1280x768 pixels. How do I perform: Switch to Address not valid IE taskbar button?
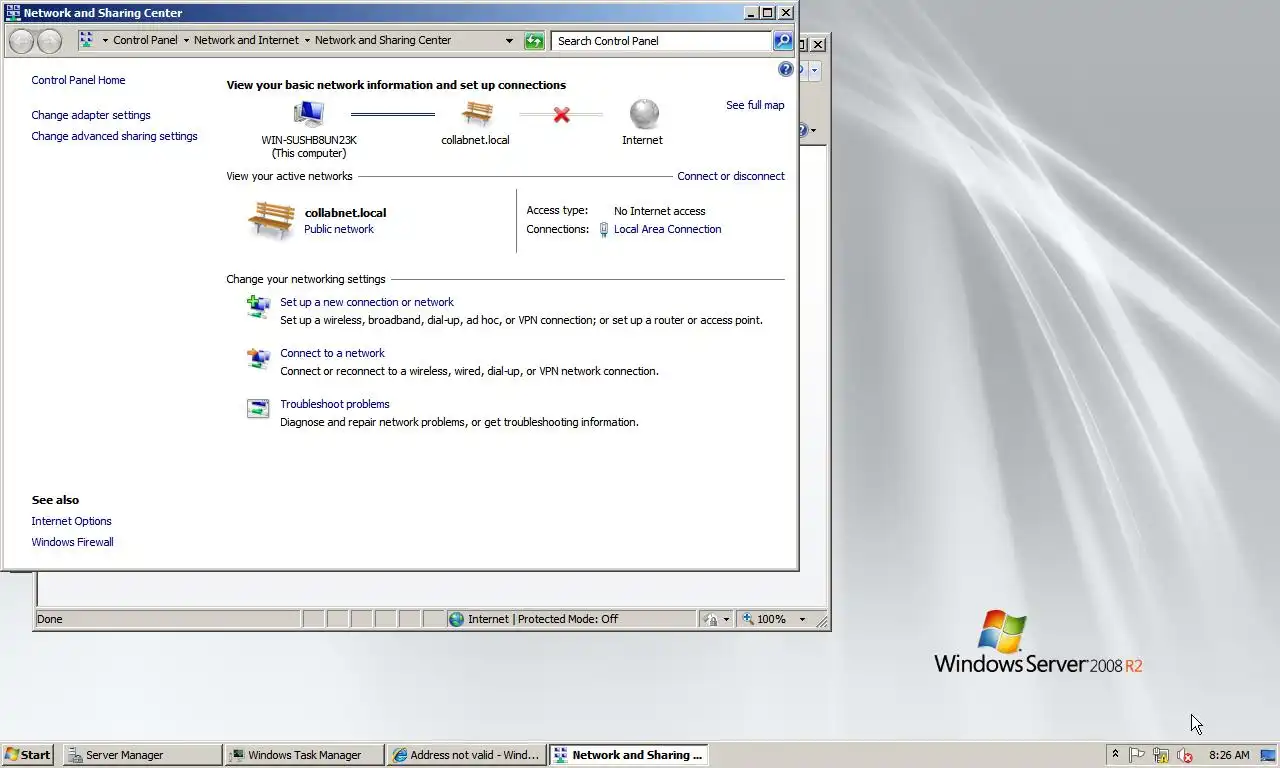pyautogui.click(x=467, y=755)
